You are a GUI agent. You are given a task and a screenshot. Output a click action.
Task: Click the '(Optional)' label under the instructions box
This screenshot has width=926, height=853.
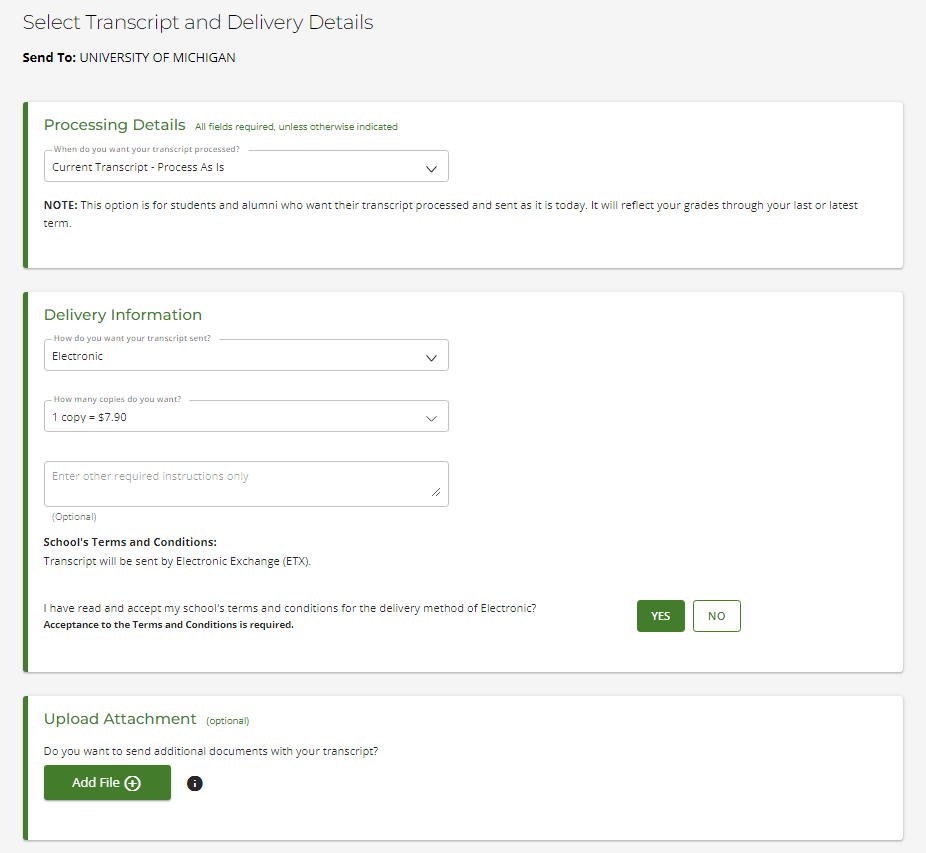(x=74, y=517)
